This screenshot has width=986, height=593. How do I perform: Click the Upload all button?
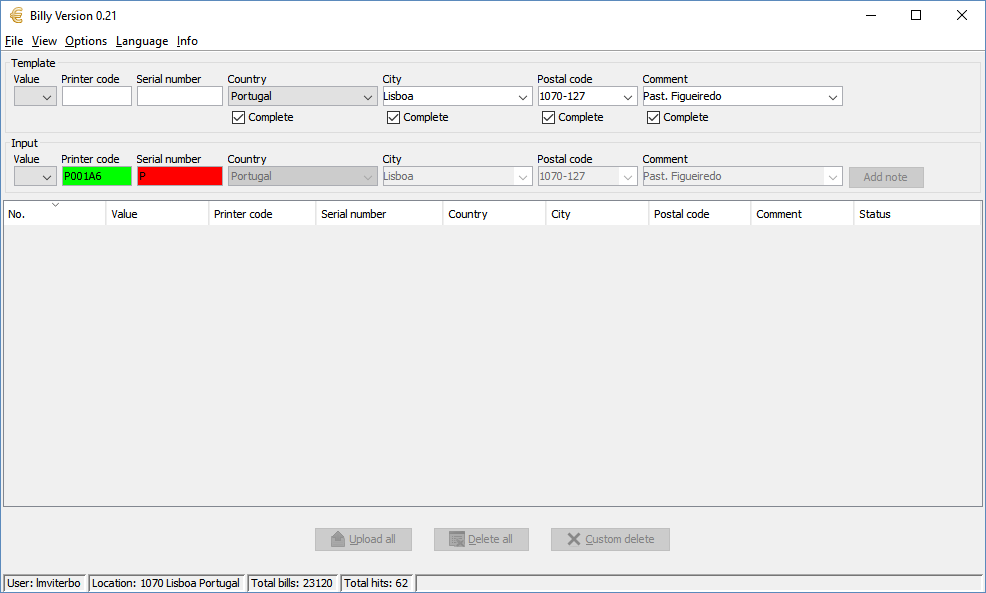tap(363, 539)
